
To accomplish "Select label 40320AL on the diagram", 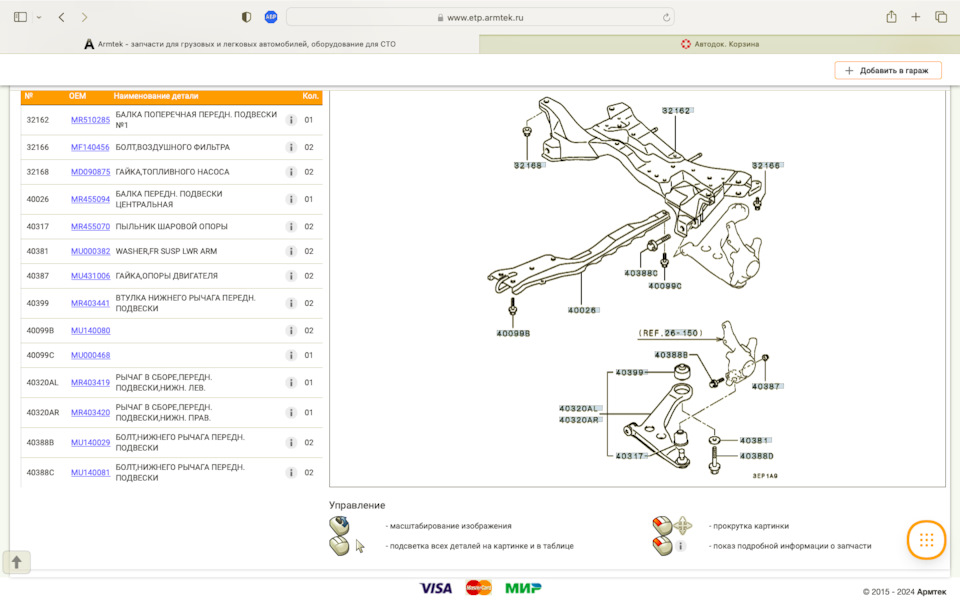I will click(x=580, y=408).
